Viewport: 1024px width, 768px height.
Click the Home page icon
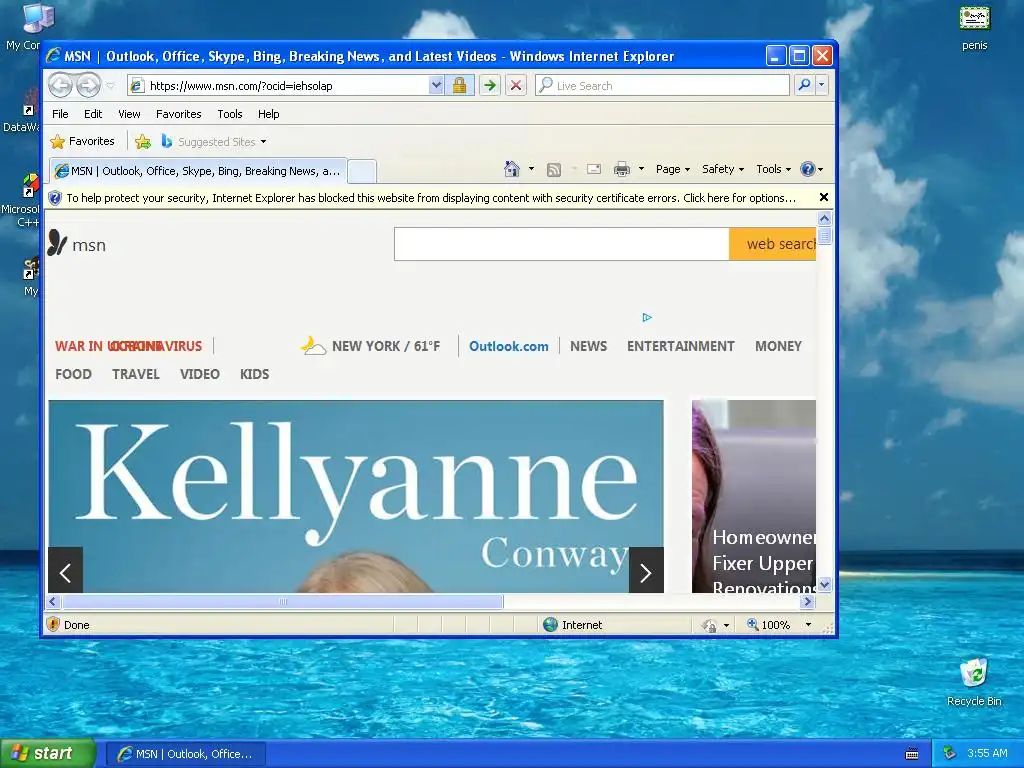click(x=511, y=169)
